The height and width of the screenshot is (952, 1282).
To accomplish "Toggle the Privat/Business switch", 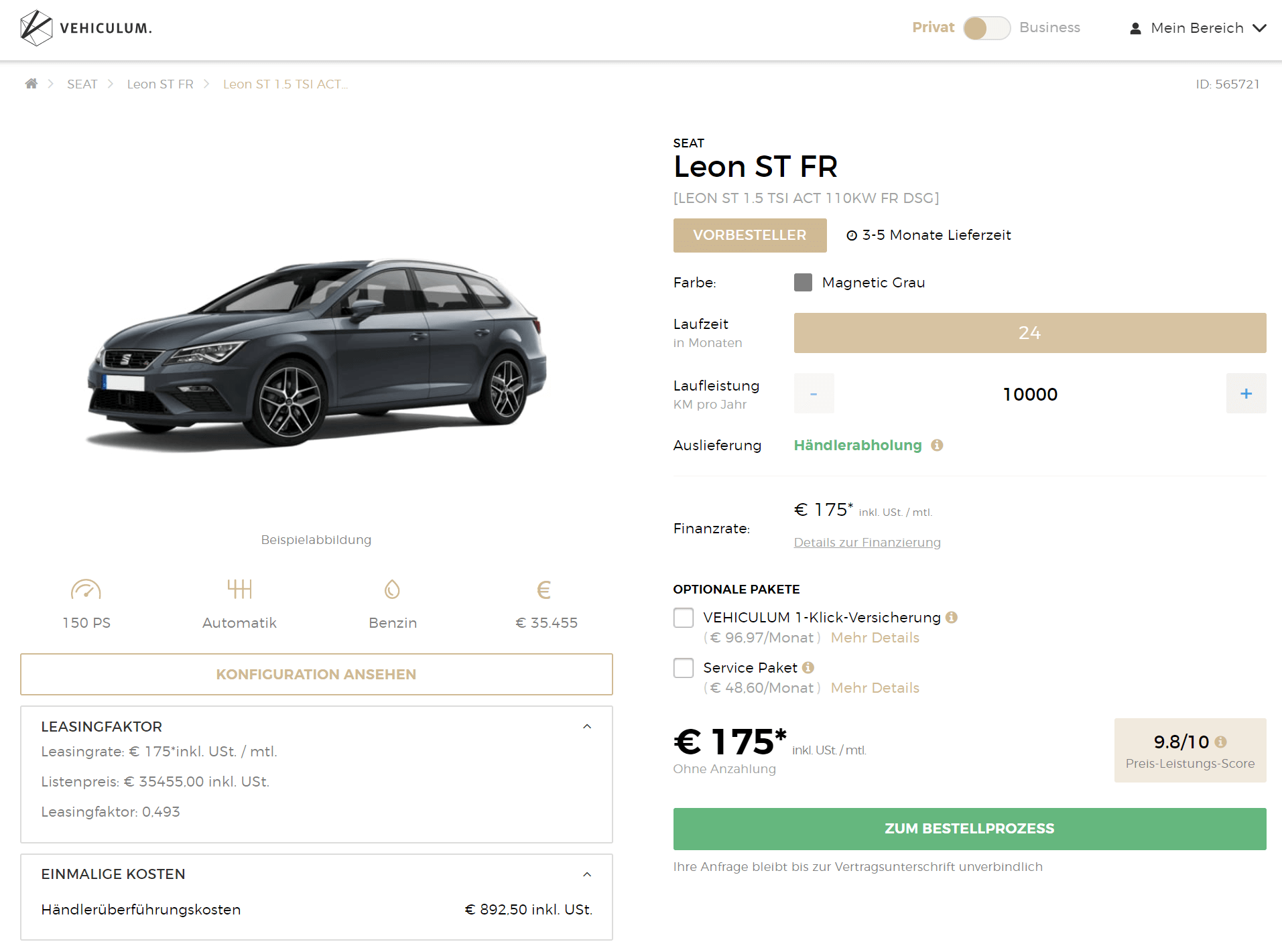I will point(986,28).
